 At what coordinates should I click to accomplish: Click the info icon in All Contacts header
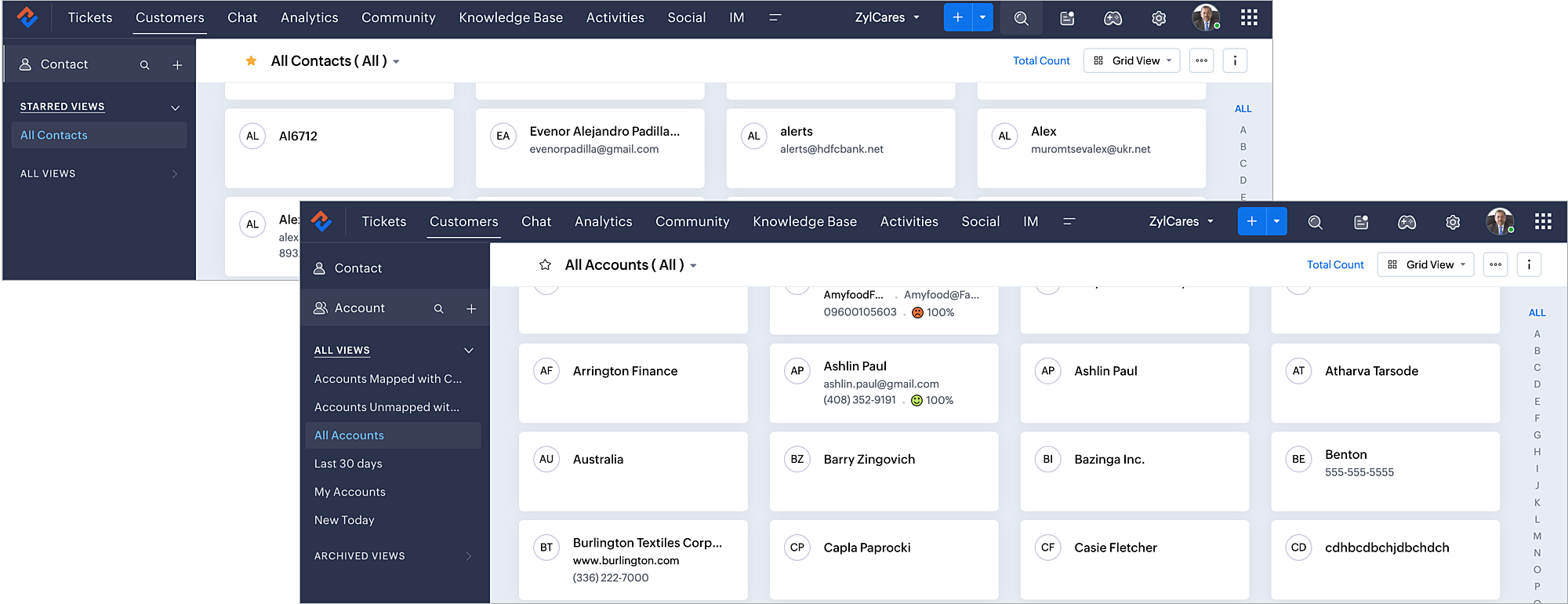point(1235,60)
